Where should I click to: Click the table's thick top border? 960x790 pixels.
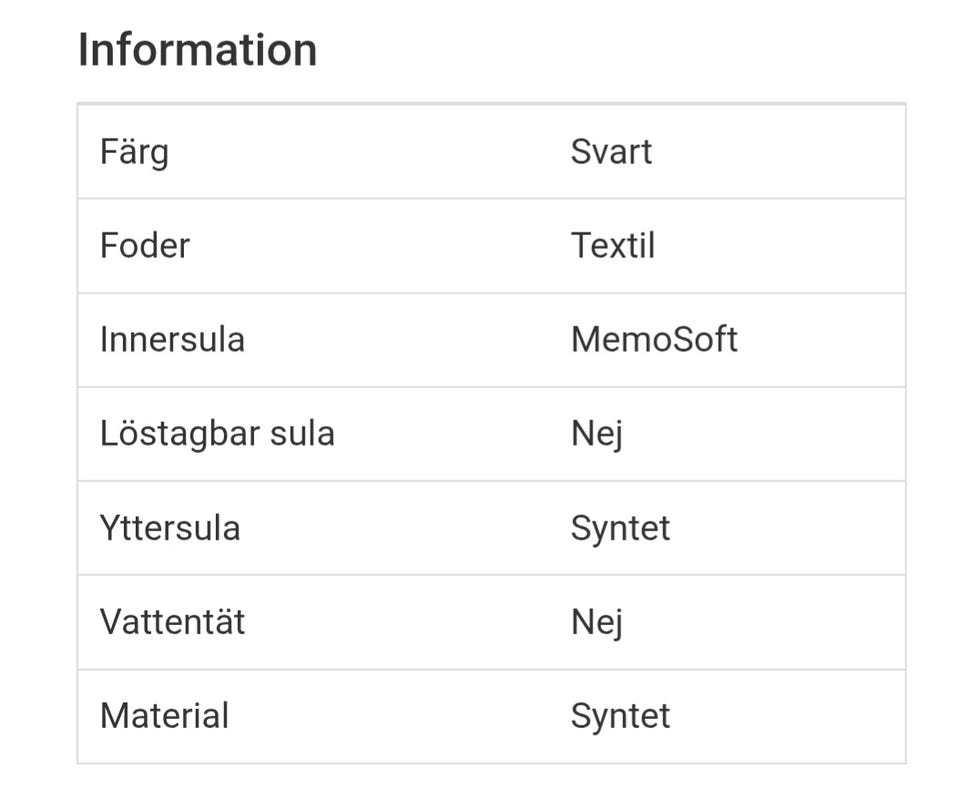pos(491,103)
